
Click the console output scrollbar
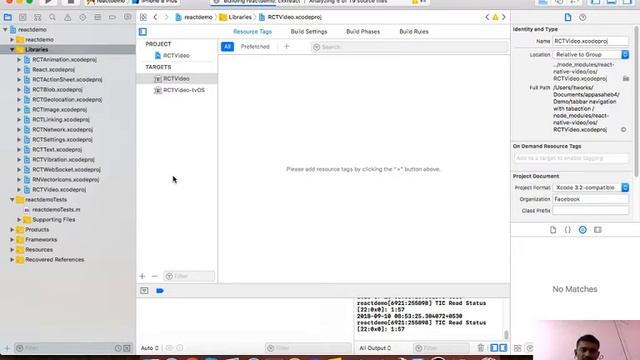click(506, 334)
